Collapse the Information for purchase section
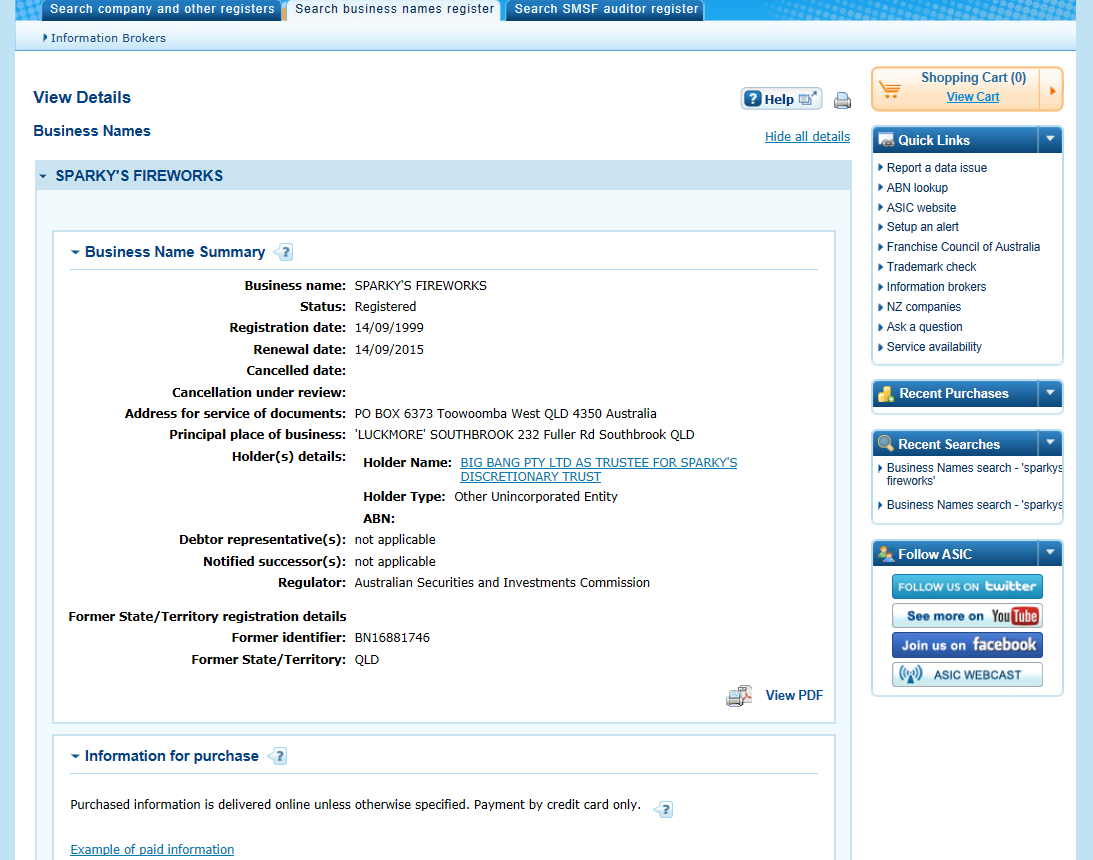The width and height of the screenshot is (1093, 860). click(x=75, y=756)
